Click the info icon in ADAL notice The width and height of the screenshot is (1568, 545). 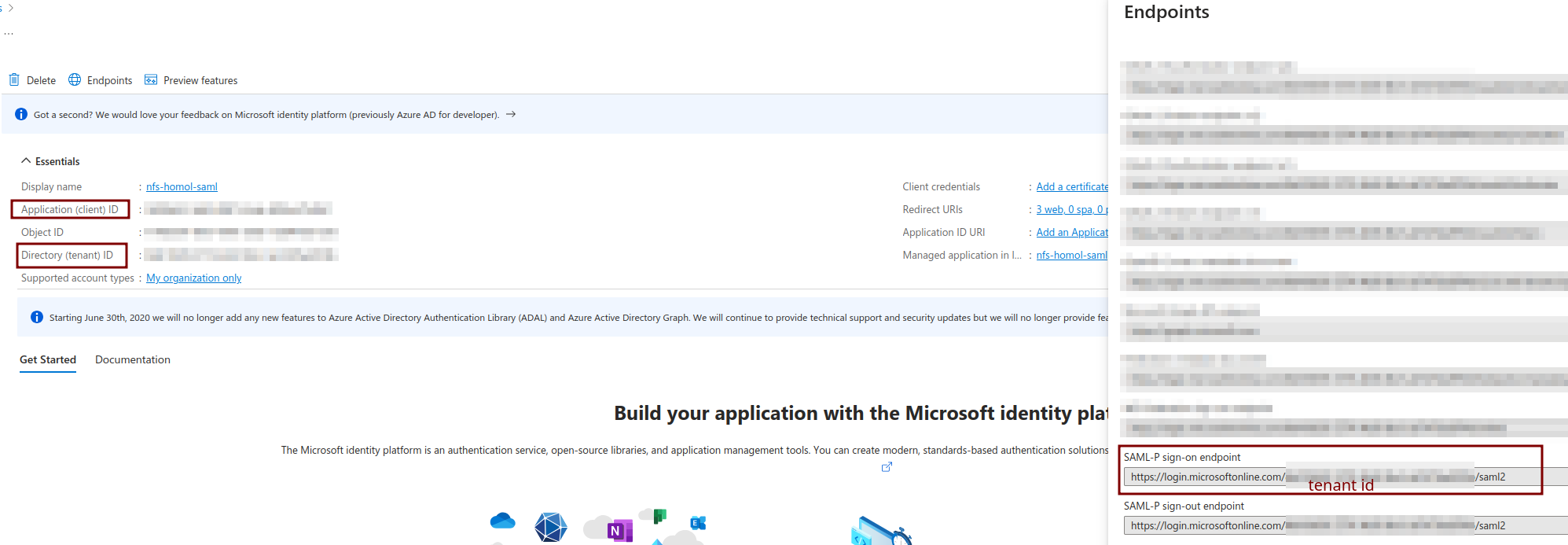pos(37,318)
